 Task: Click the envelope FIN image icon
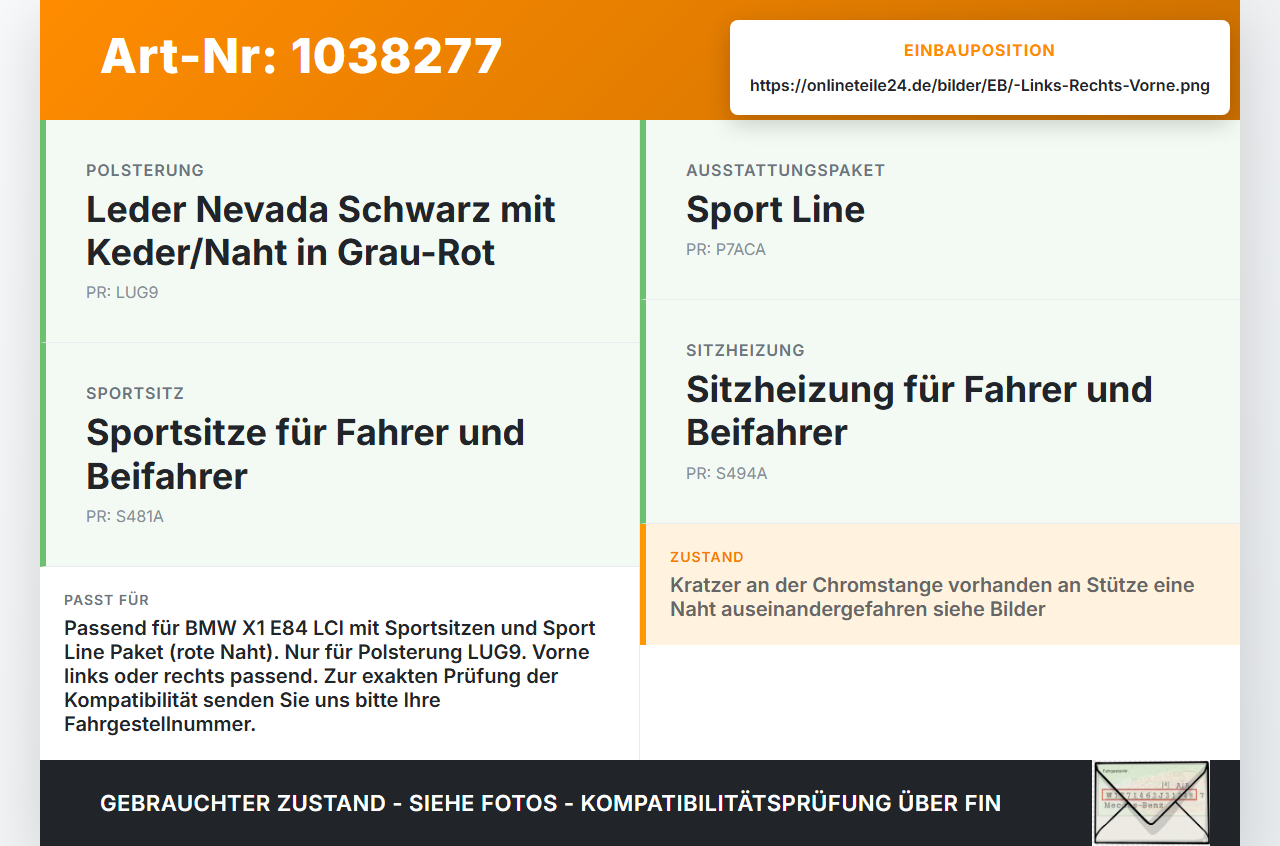tap(1151, 803)
